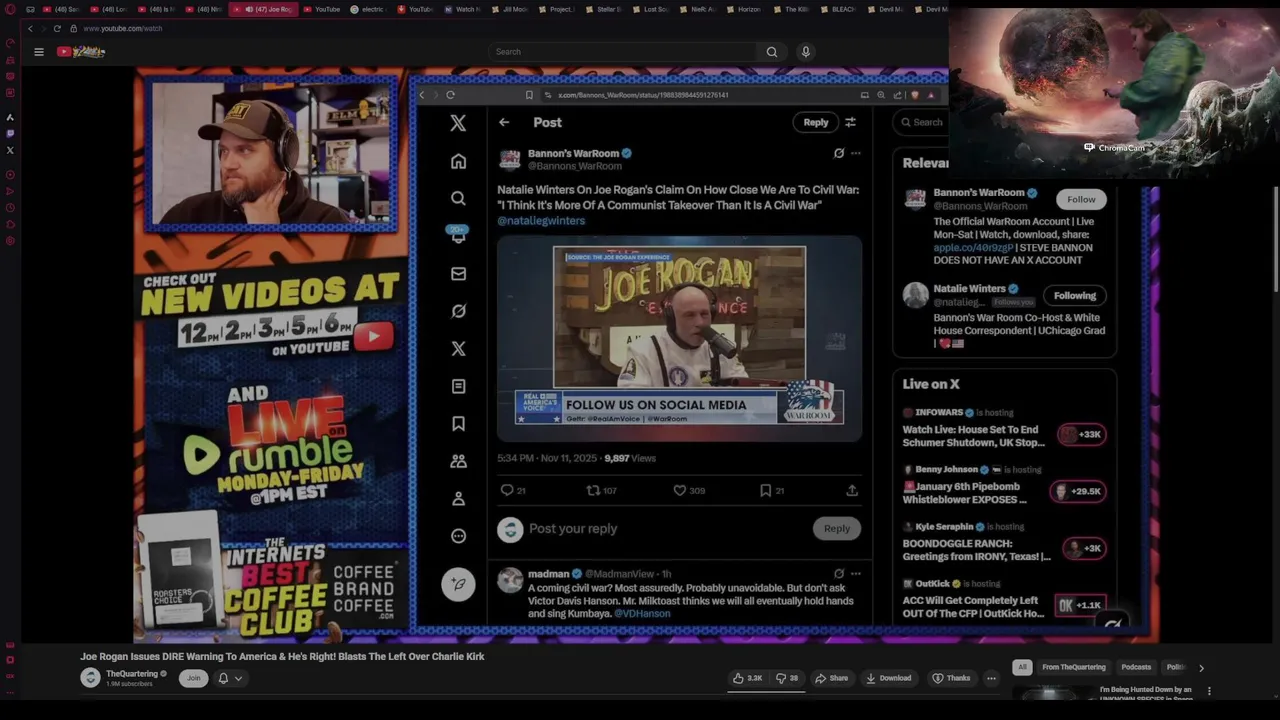Select the All recommendations chip
Screen dimensions: 1280x720
1021,667
